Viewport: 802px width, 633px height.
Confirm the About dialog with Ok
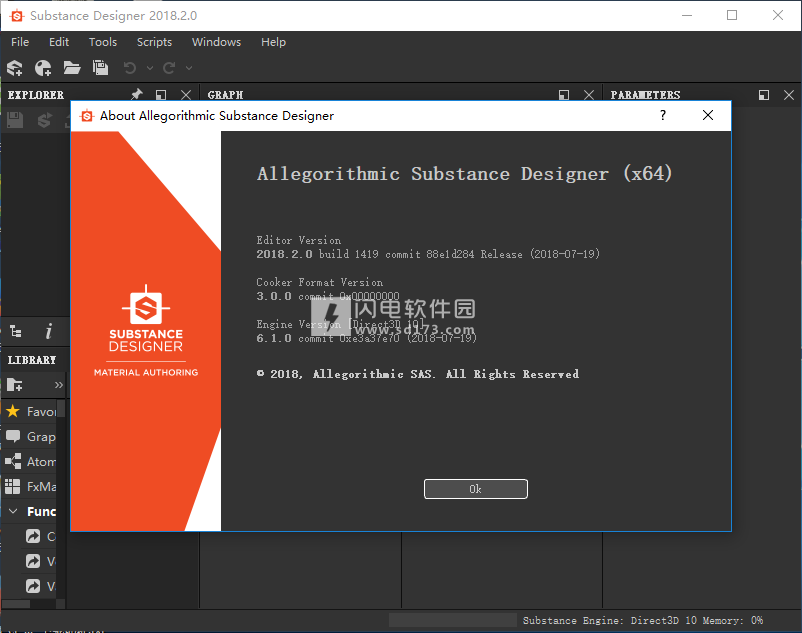click(476, 489)
